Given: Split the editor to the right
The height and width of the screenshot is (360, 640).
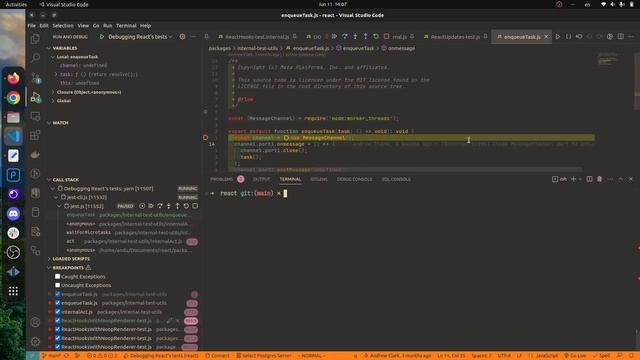Looking at the screenshot, I should pos(620,37).
